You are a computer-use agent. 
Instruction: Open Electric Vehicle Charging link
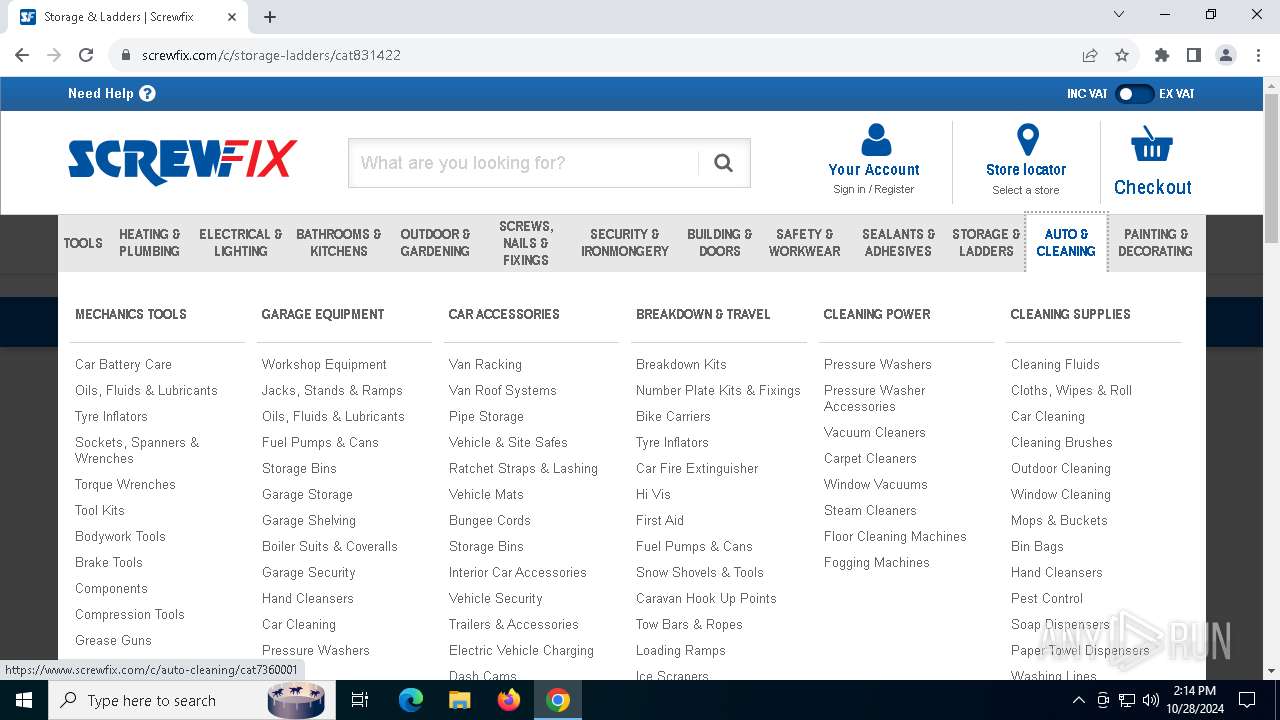[x=521, y=650]
